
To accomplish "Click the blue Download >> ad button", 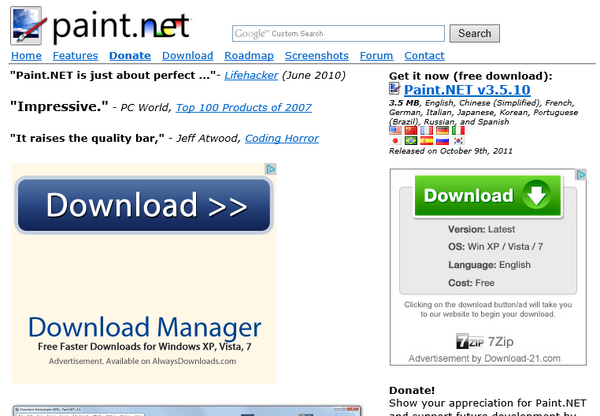I will (x=144, y=207).
